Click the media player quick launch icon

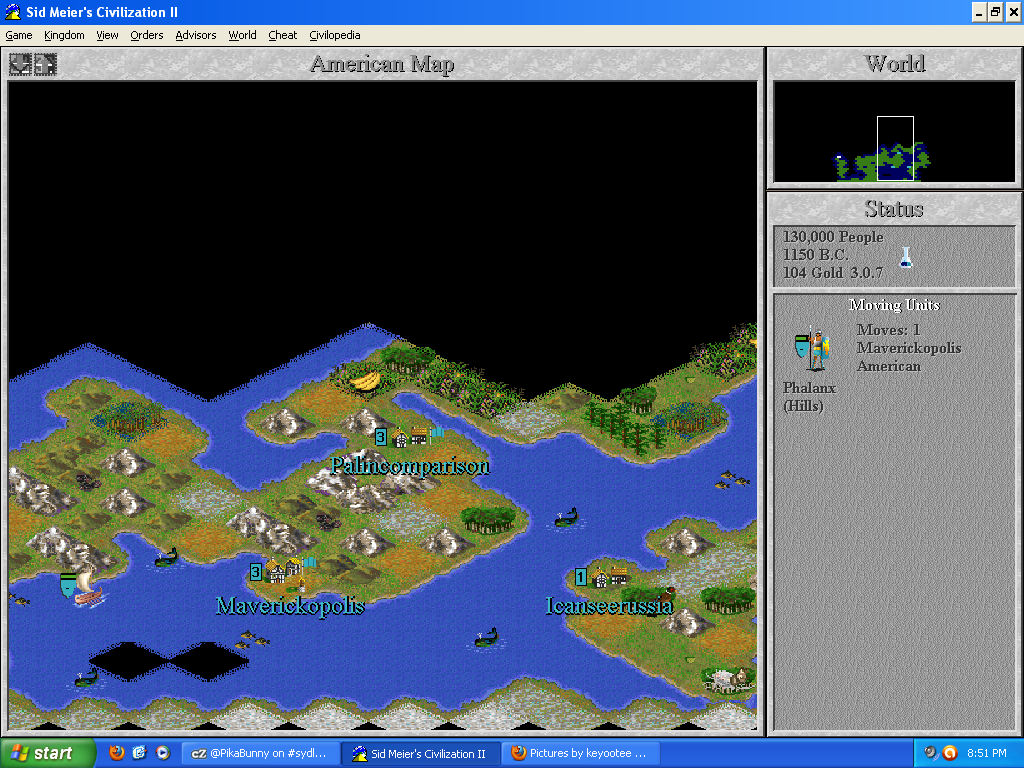(x=163, y=753)
